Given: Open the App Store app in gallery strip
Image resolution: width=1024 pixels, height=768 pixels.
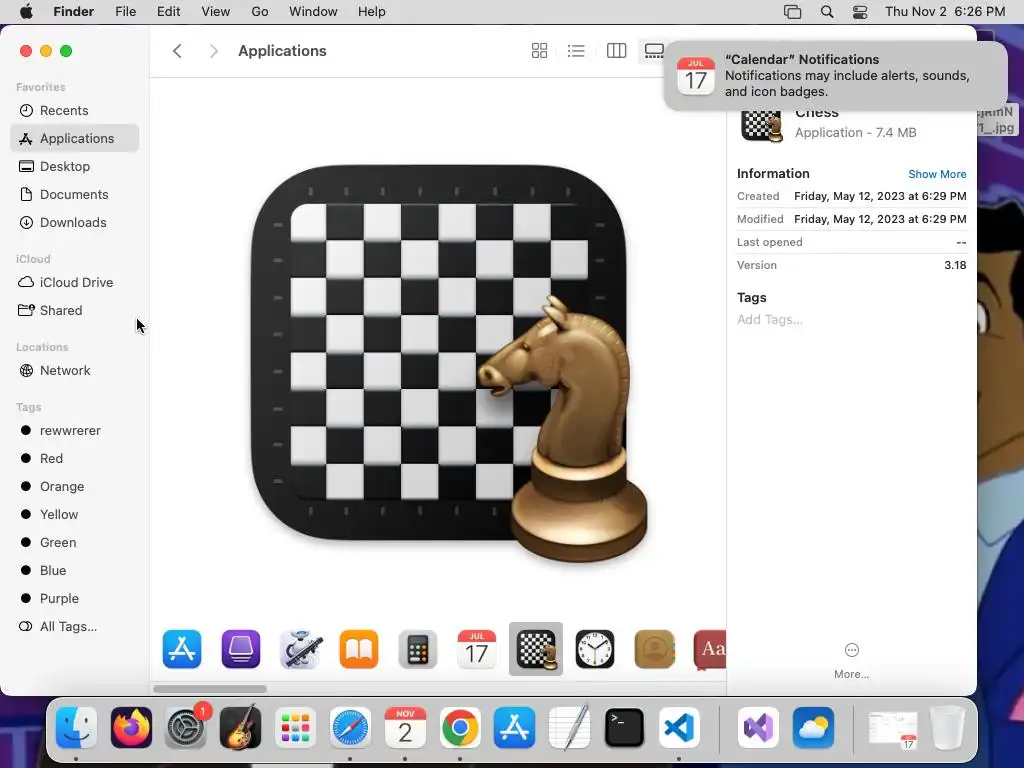Looking at the screenshot, I should (182, 648).
